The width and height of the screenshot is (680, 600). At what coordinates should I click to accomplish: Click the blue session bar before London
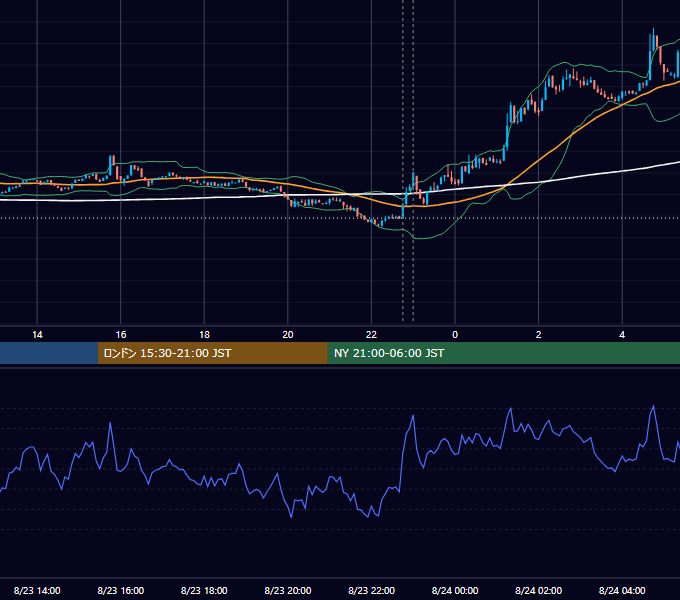click(x=49, y=353)
